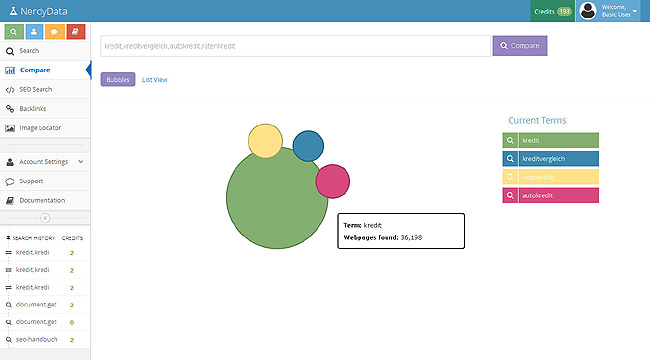The image size is (650, 360).
Task: Click the green search shortcut icon
Action: click(14, 32)
